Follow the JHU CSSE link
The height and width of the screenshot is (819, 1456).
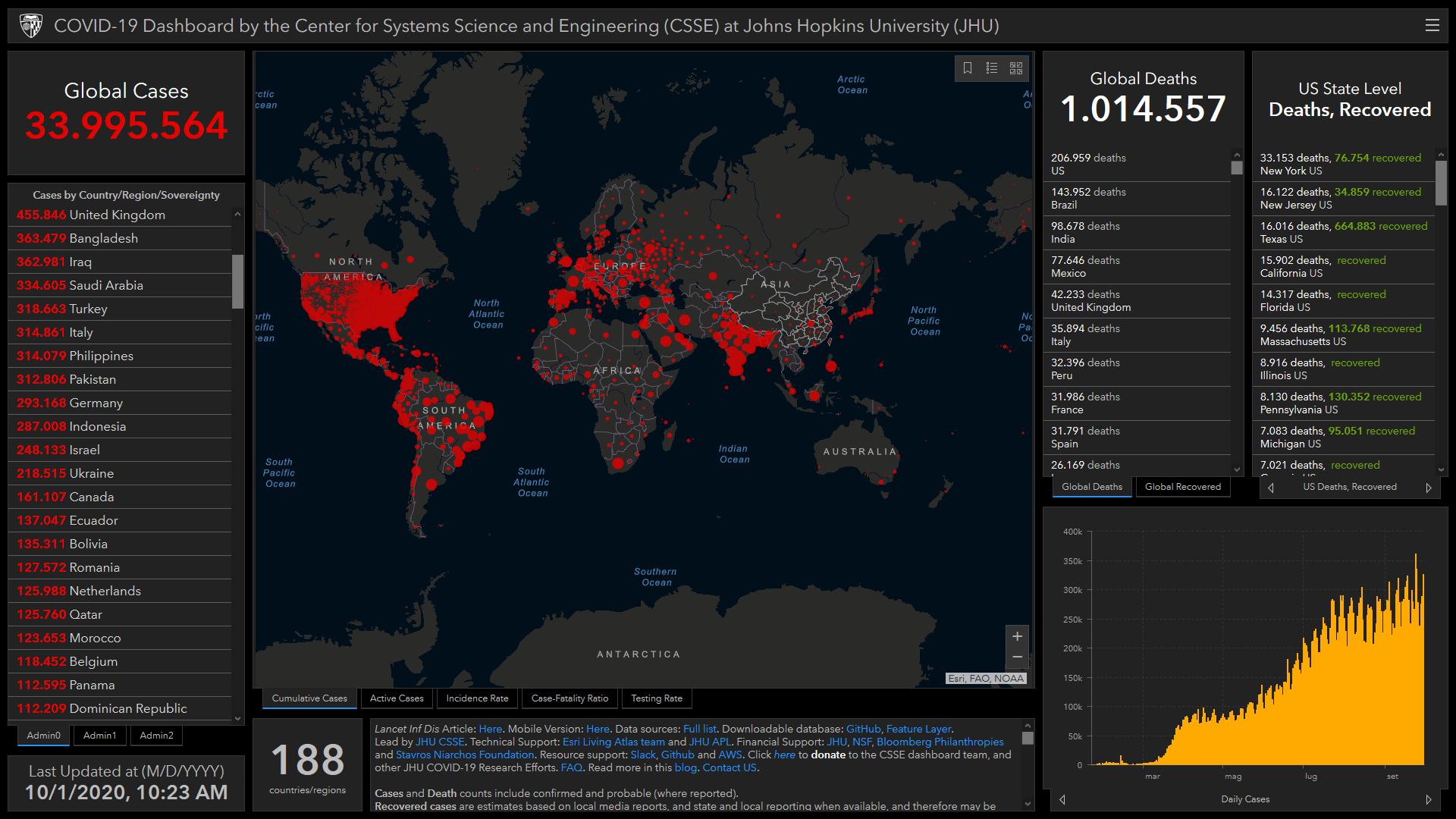[x=440, y=742]
